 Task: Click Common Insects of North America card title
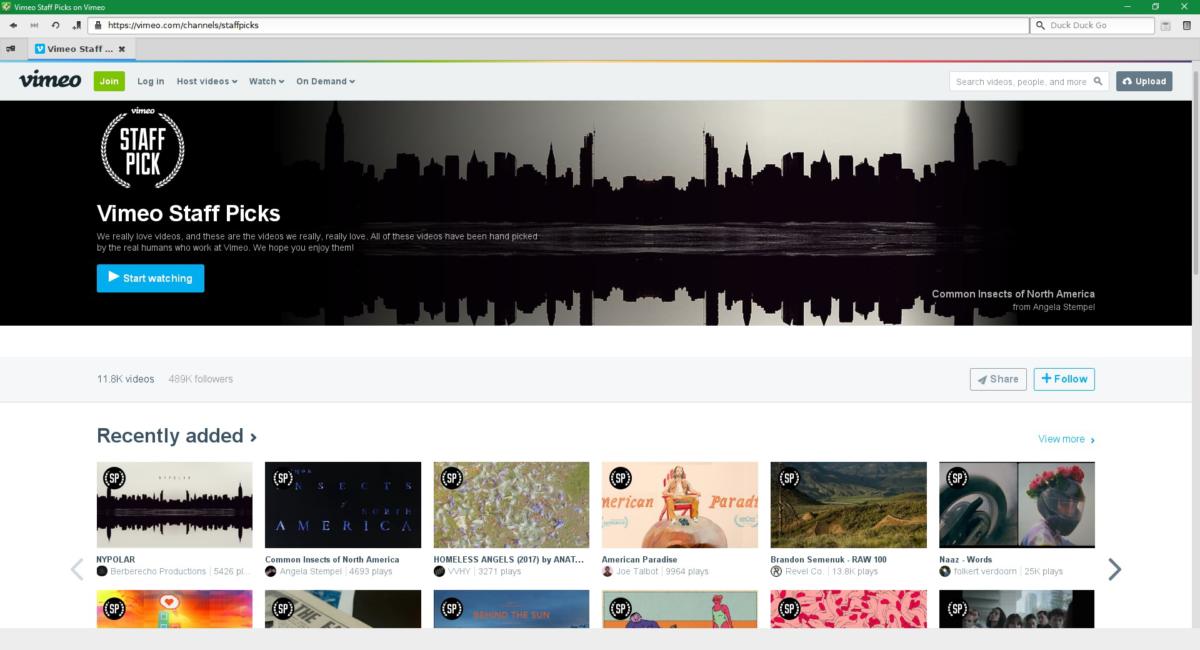click(x=332, y=559)
